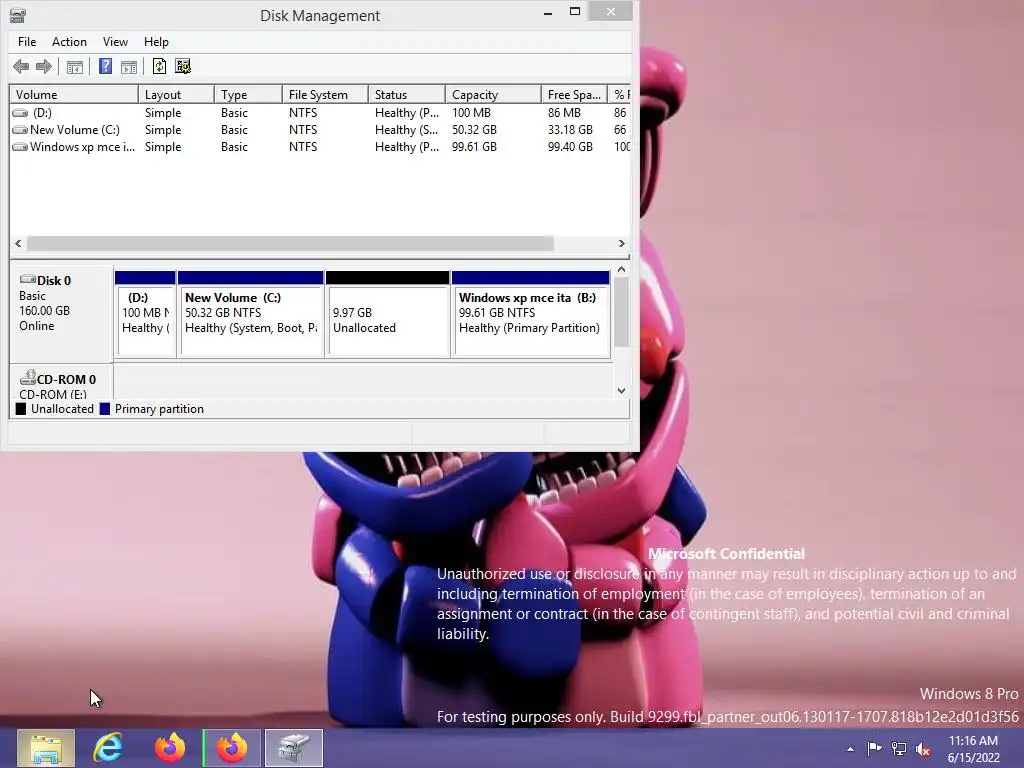
Task: Select the Windows xp mce ita (B:) partition block
Action: [530, 314]
